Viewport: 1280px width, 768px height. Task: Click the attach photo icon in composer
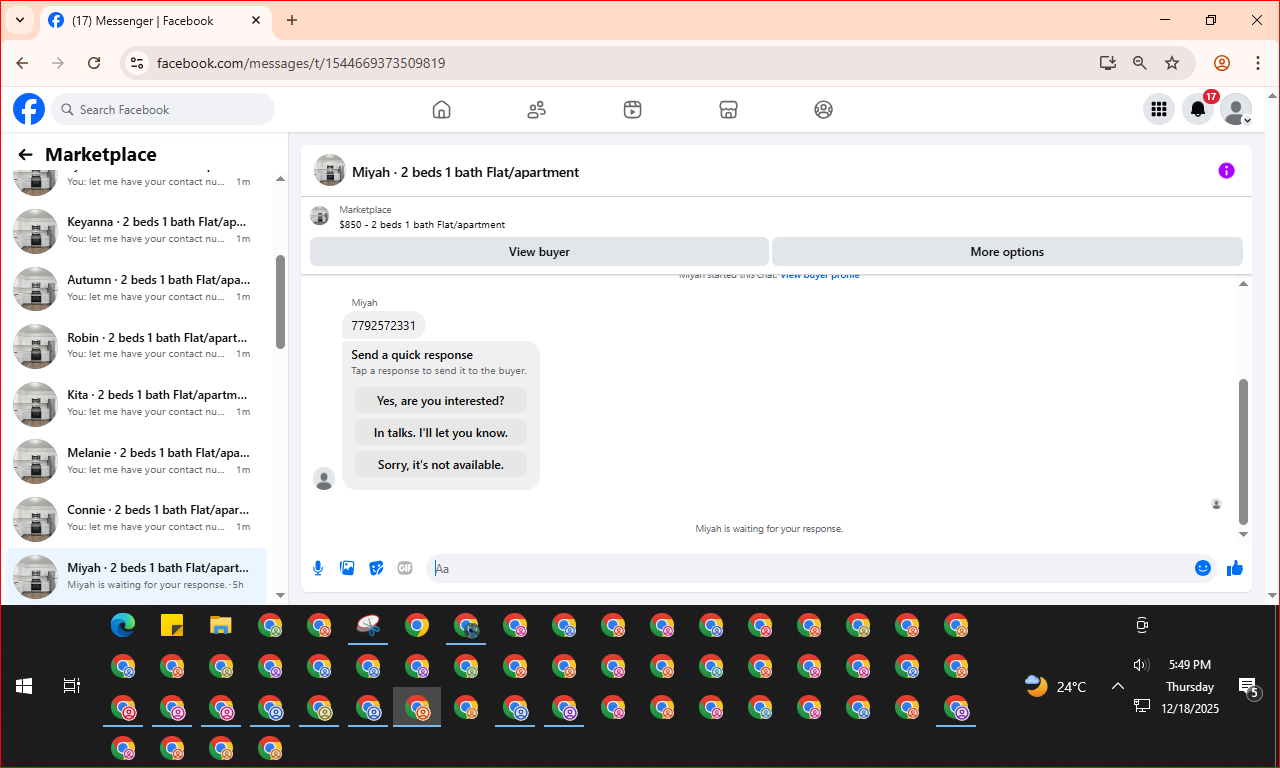347,568
